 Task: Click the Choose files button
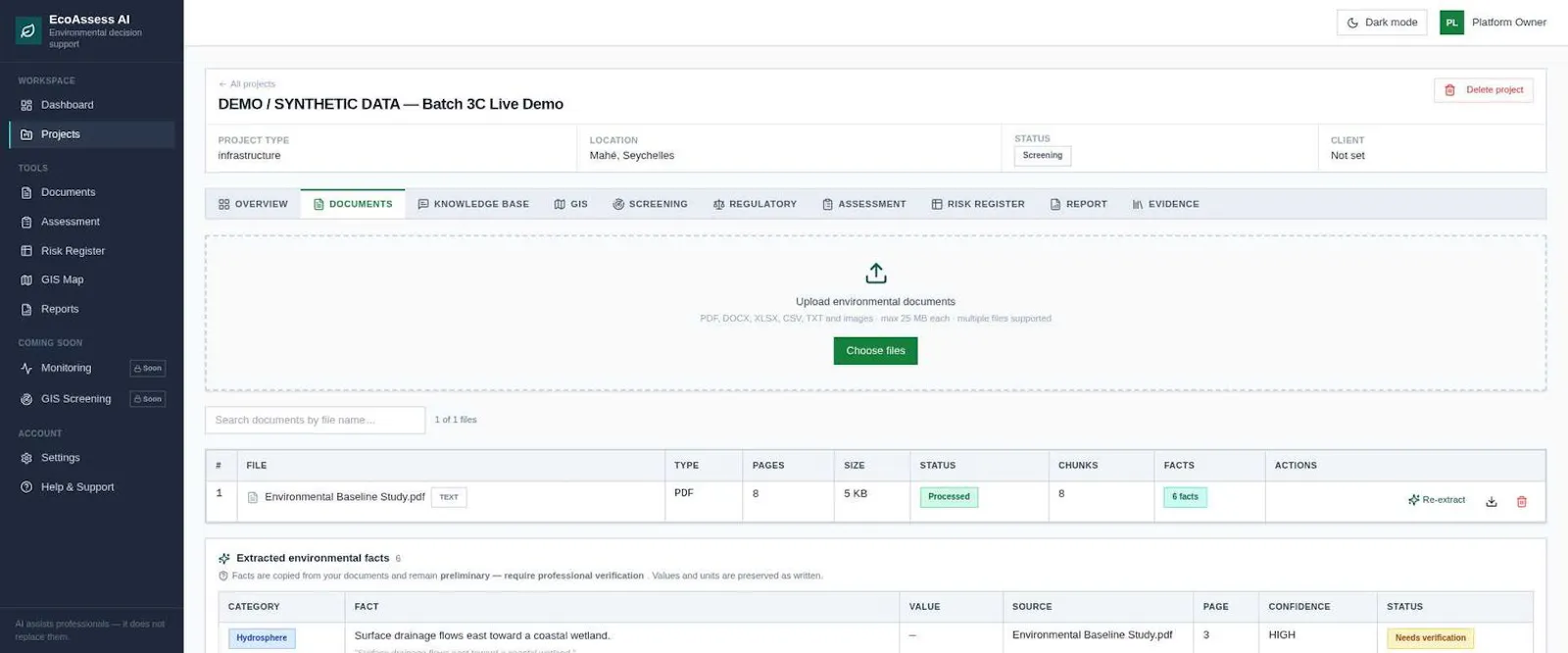tap(876, 351)
